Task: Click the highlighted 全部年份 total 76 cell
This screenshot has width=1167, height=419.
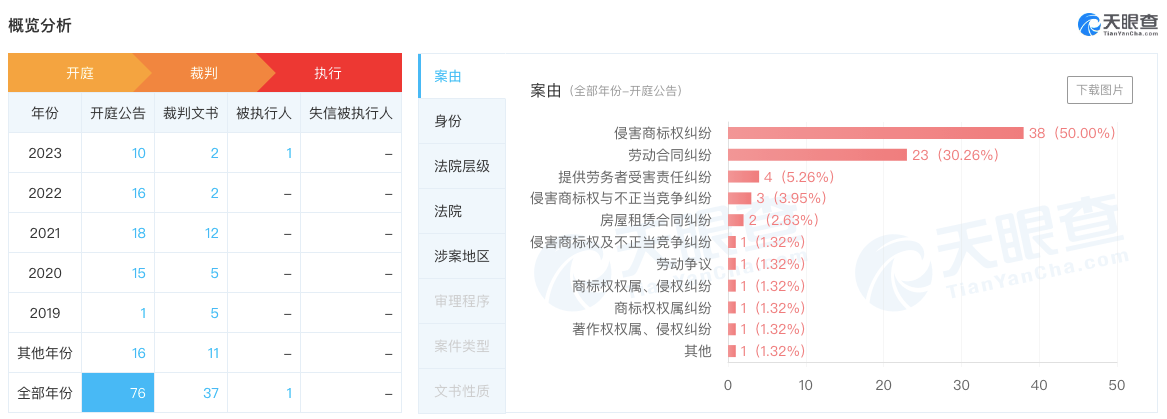Action: [118, 393]
